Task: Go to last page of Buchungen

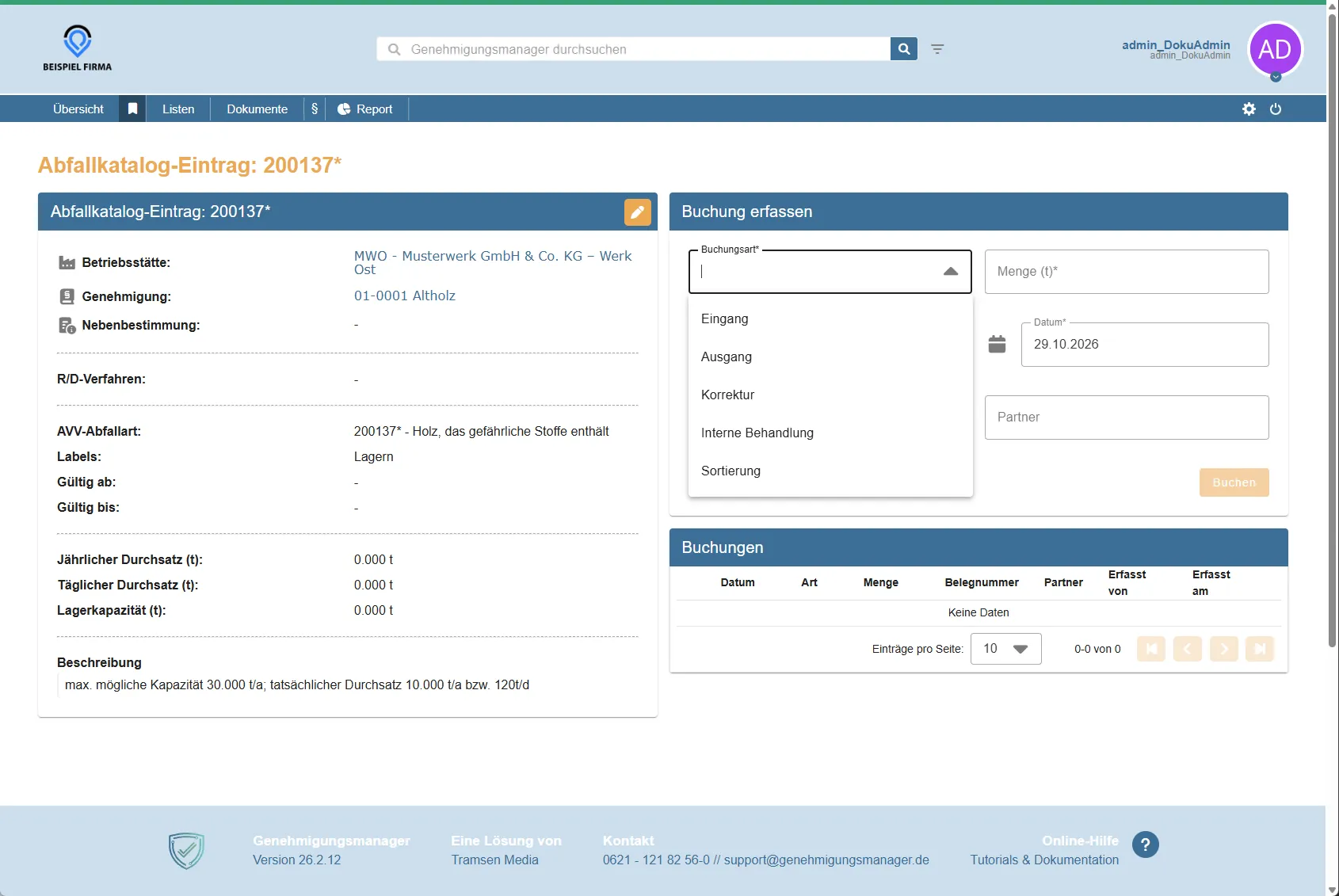Action: click(x=1260, y=649)
